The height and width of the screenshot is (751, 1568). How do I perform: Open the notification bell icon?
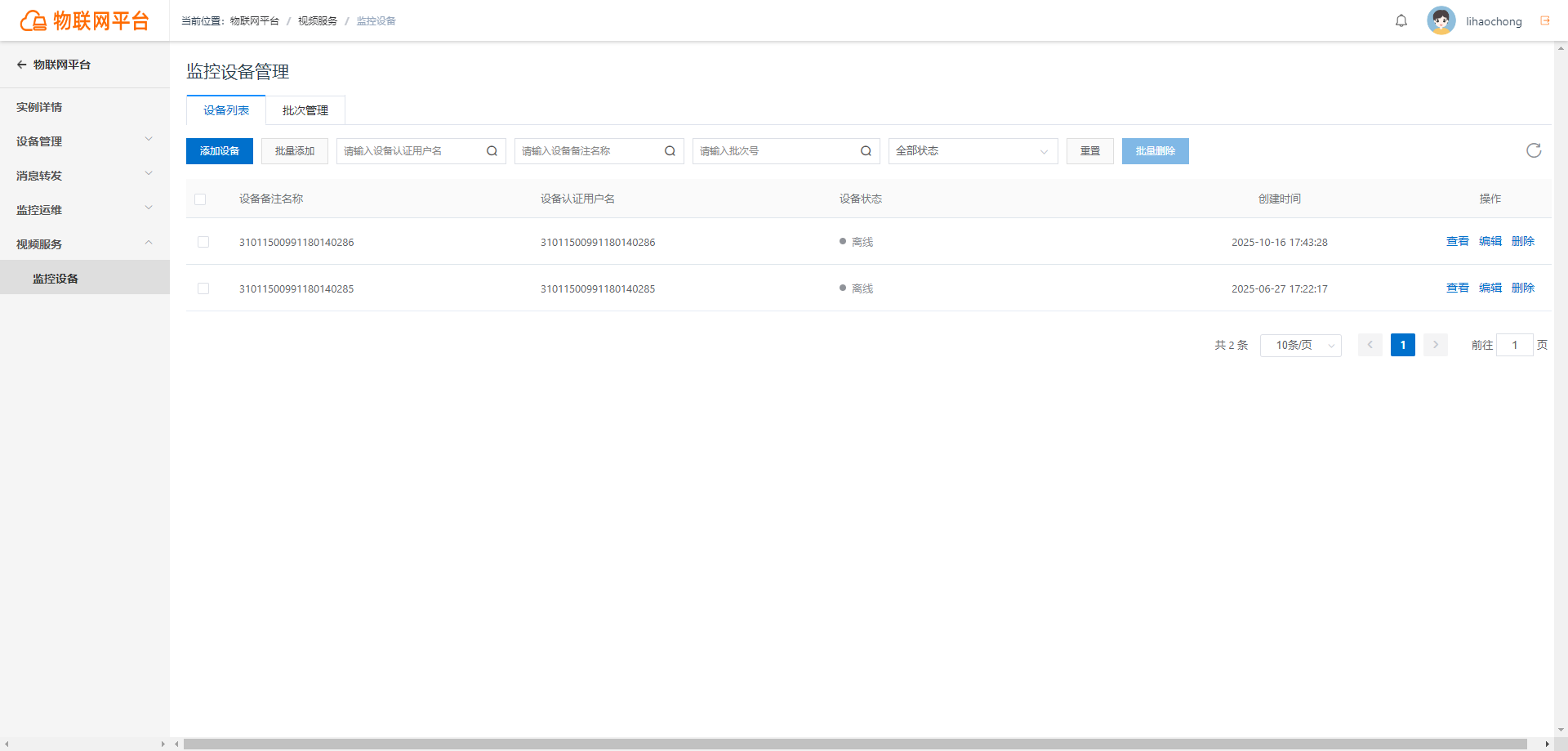[1401, 21]
